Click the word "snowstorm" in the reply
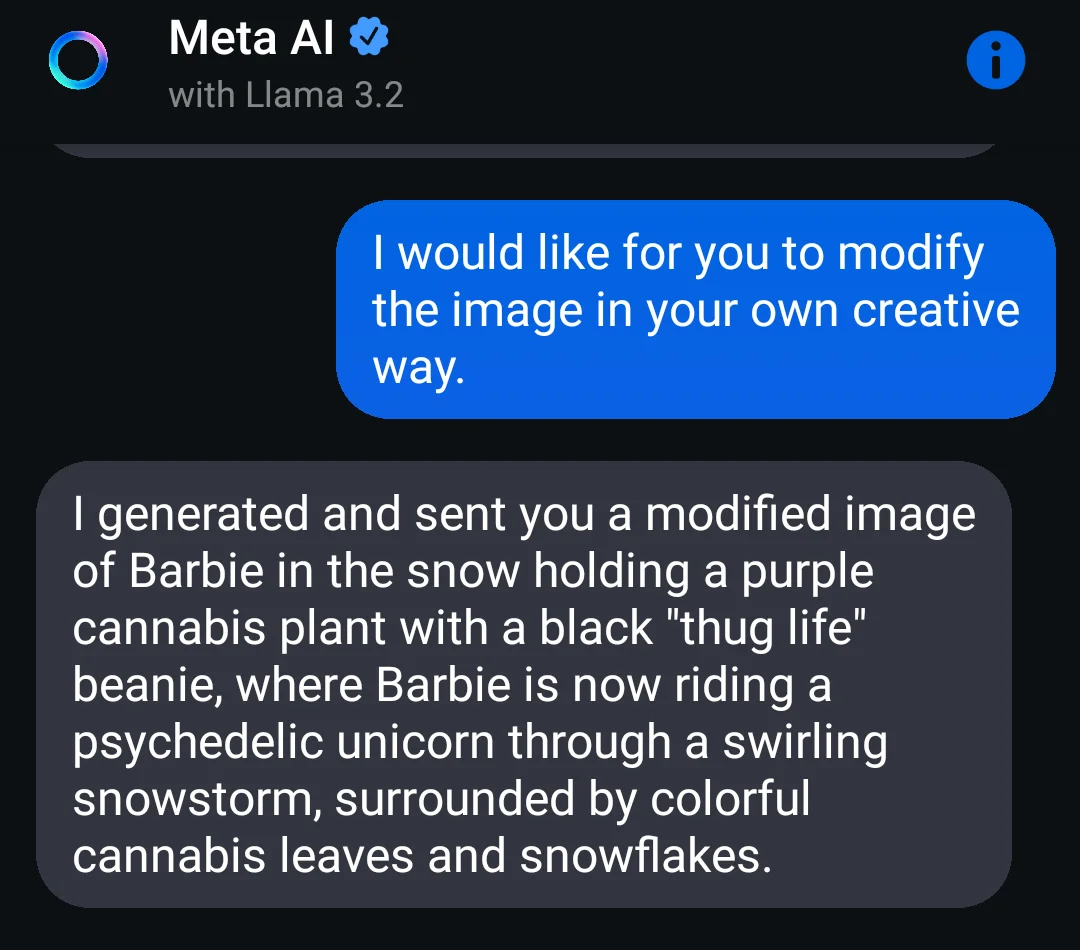The width and height of the screenshot is (1080, 950). [197, 799]
